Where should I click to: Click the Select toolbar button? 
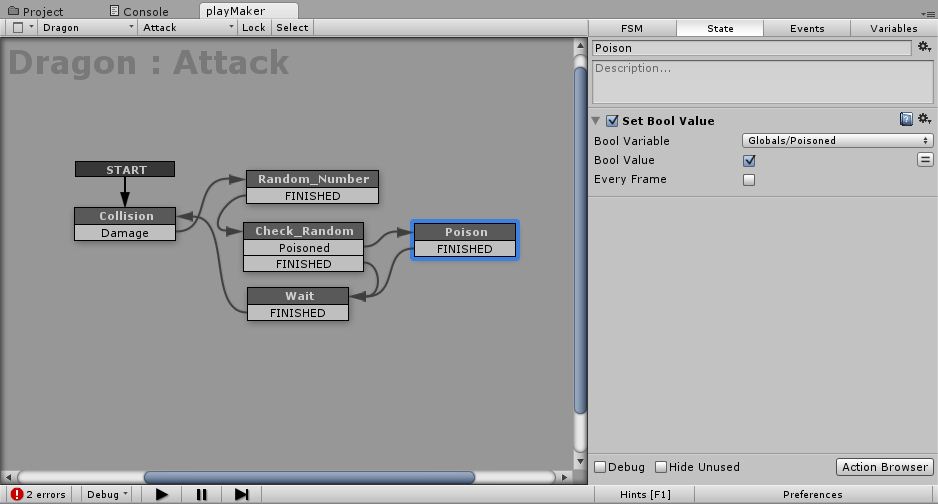click(x=292, y=28)
